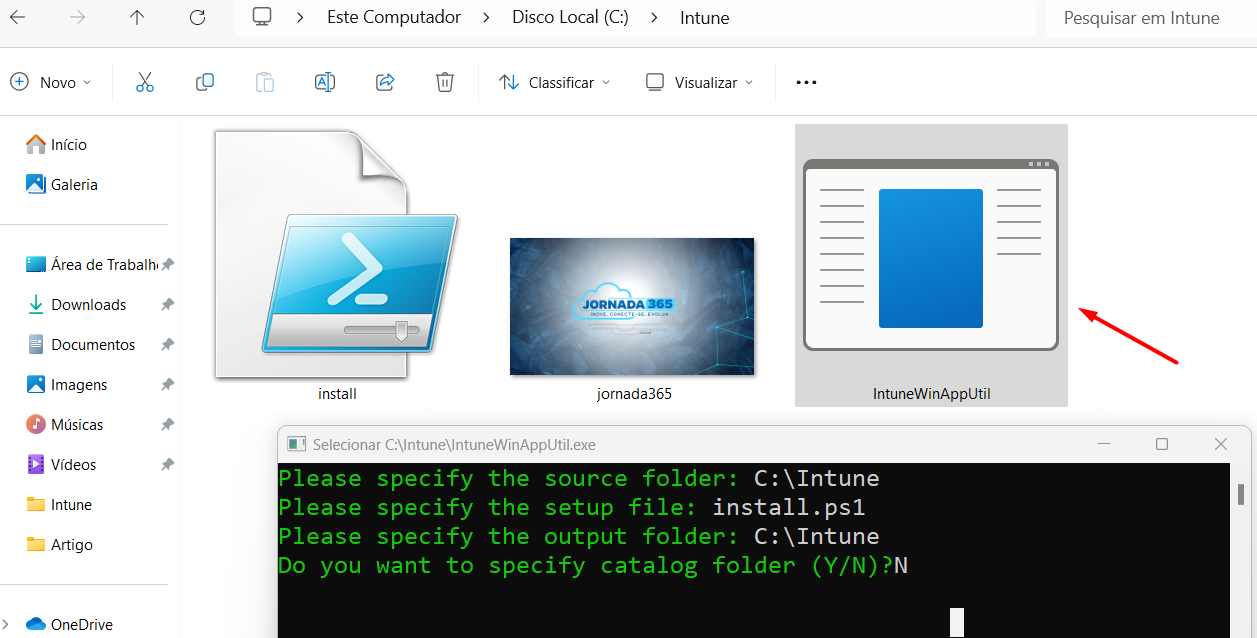Select the jornada365 image thumbnail
1257x638 pixels.
point(632,306)
